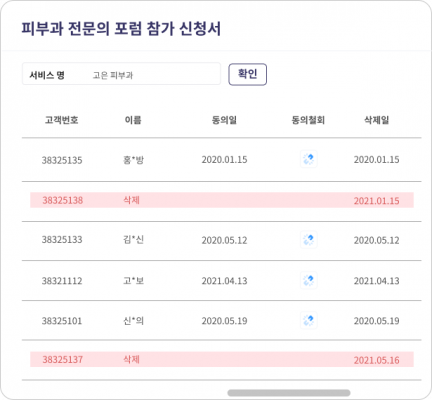This screenshot has width=432, height=400.
Task: Select the 동의일 column header
Action: pos(224,120)
